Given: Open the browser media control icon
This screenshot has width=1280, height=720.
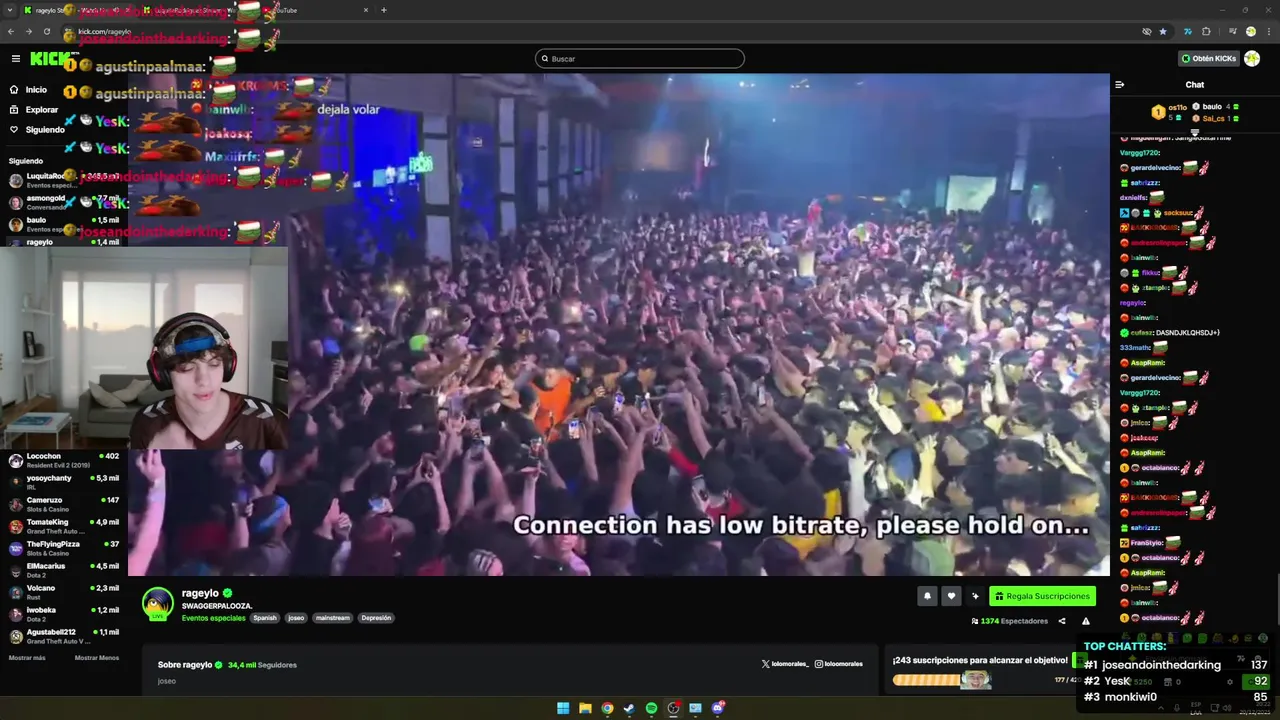Looking at the screenshot, I should click(1233, 31).
